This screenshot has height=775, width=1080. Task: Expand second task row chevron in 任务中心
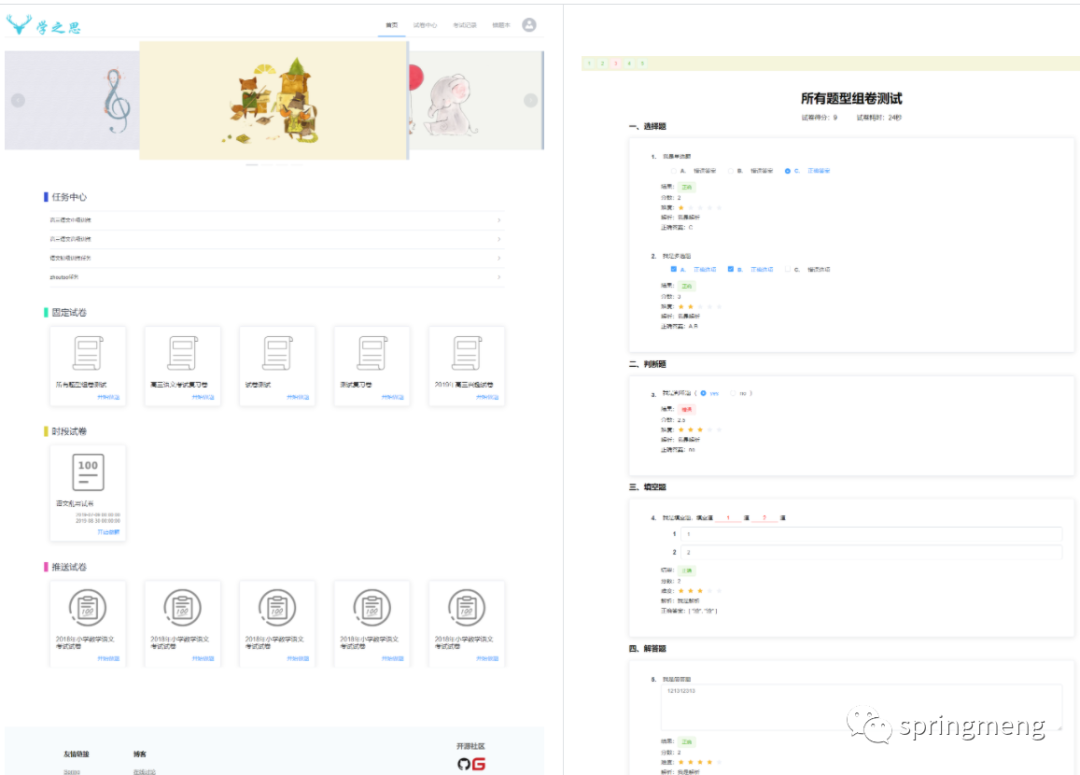click(x=499, y=239)
